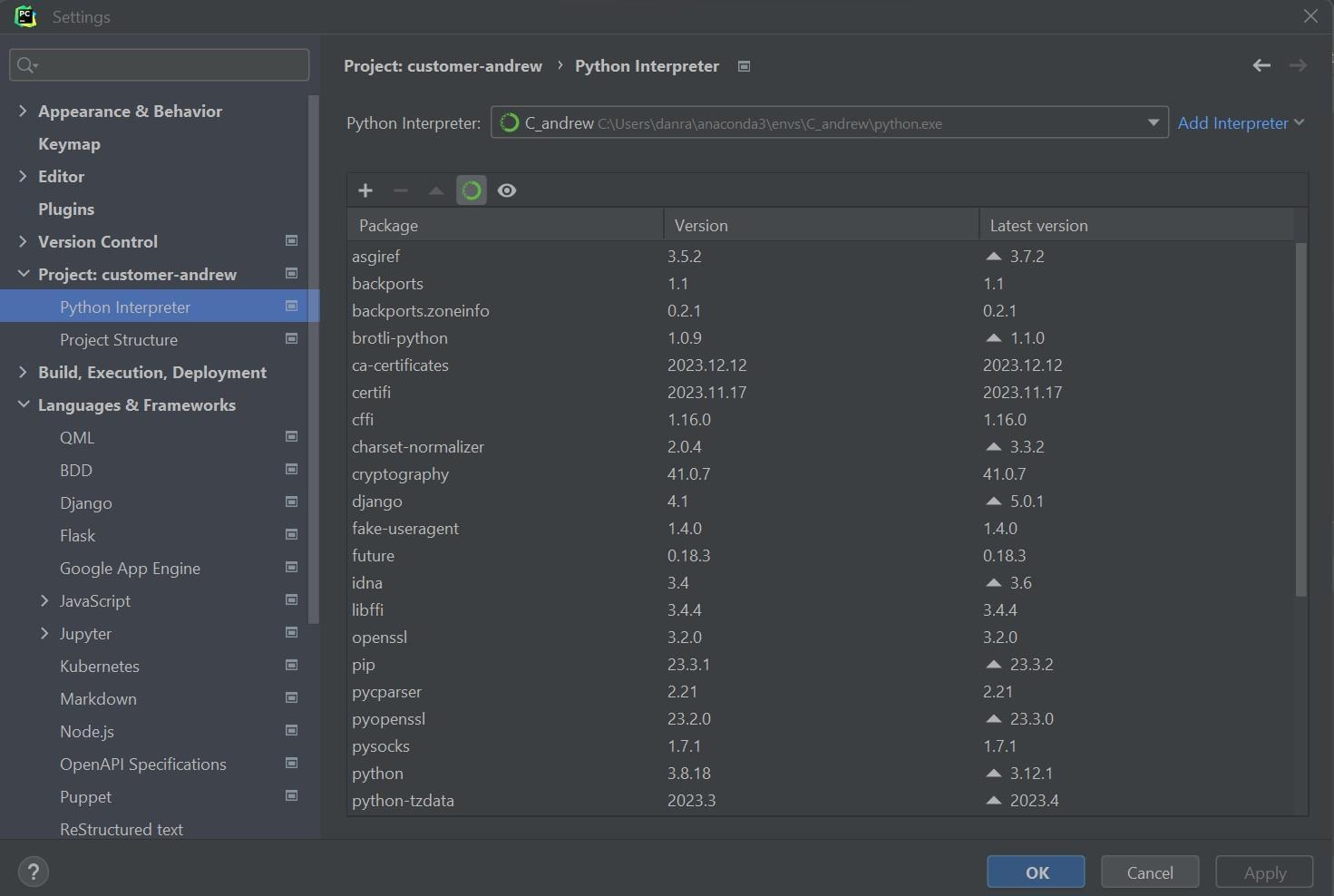Select the python-tzdata package row
The image size is (1334, 896).
821,800
